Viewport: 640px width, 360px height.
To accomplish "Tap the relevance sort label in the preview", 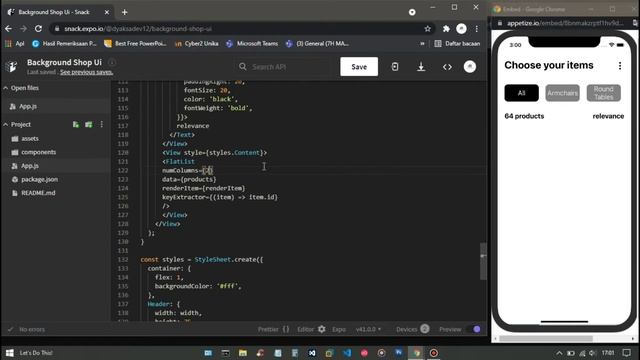I will 608,116.
